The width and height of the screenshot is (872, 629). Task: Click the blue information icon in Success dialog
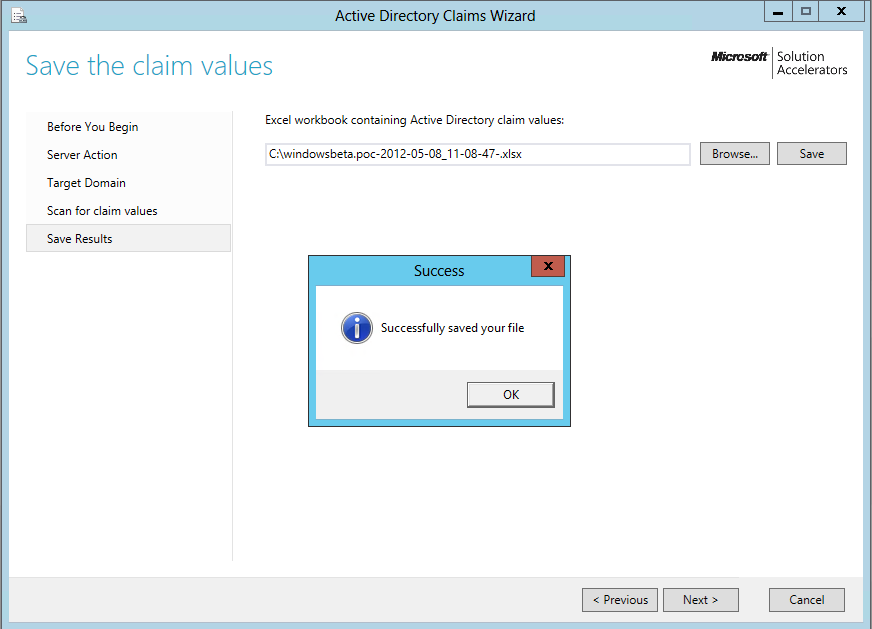pyautogui.click(x=356, y=328)
